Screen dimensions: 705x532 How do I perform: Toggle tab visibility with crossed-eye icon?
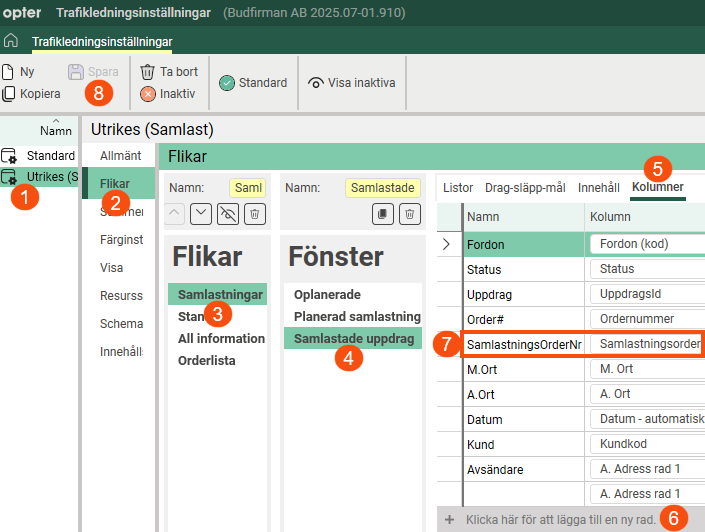click(228, 213)
